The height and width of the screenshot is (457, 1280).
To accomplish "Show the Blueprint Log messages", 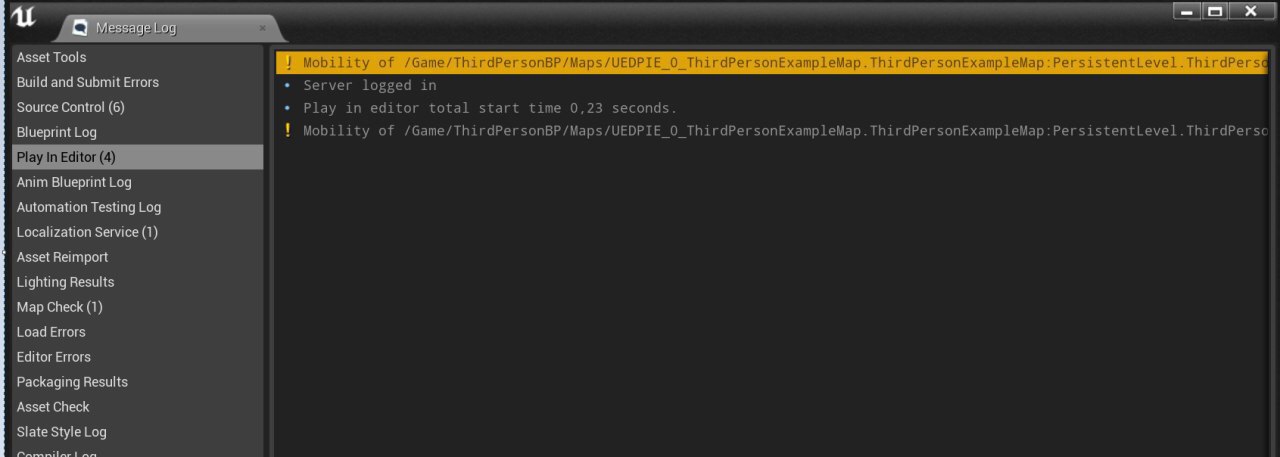I will 57,132.
